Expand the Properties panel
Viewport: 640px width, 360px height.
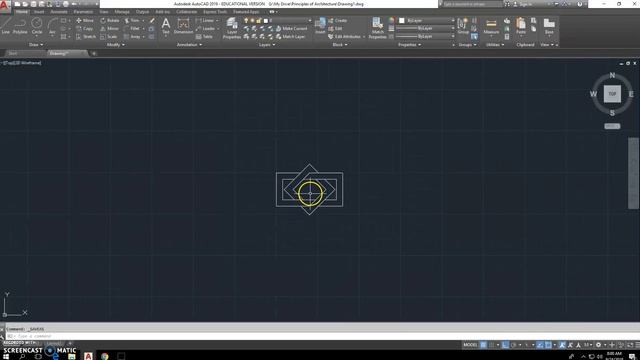[x=409, y=44]
